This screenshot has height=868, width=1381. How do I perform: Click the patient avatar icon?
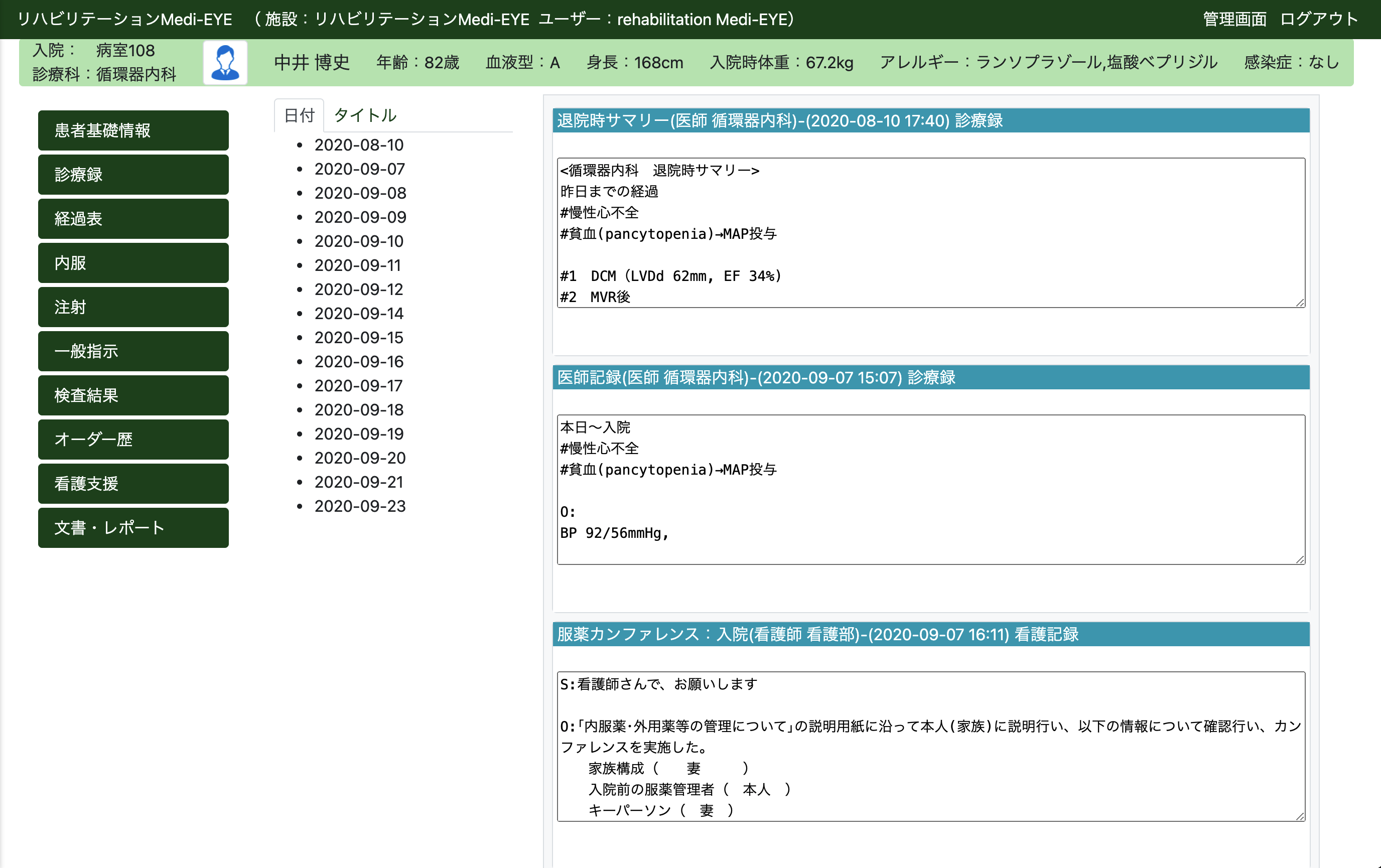point(225,63)
